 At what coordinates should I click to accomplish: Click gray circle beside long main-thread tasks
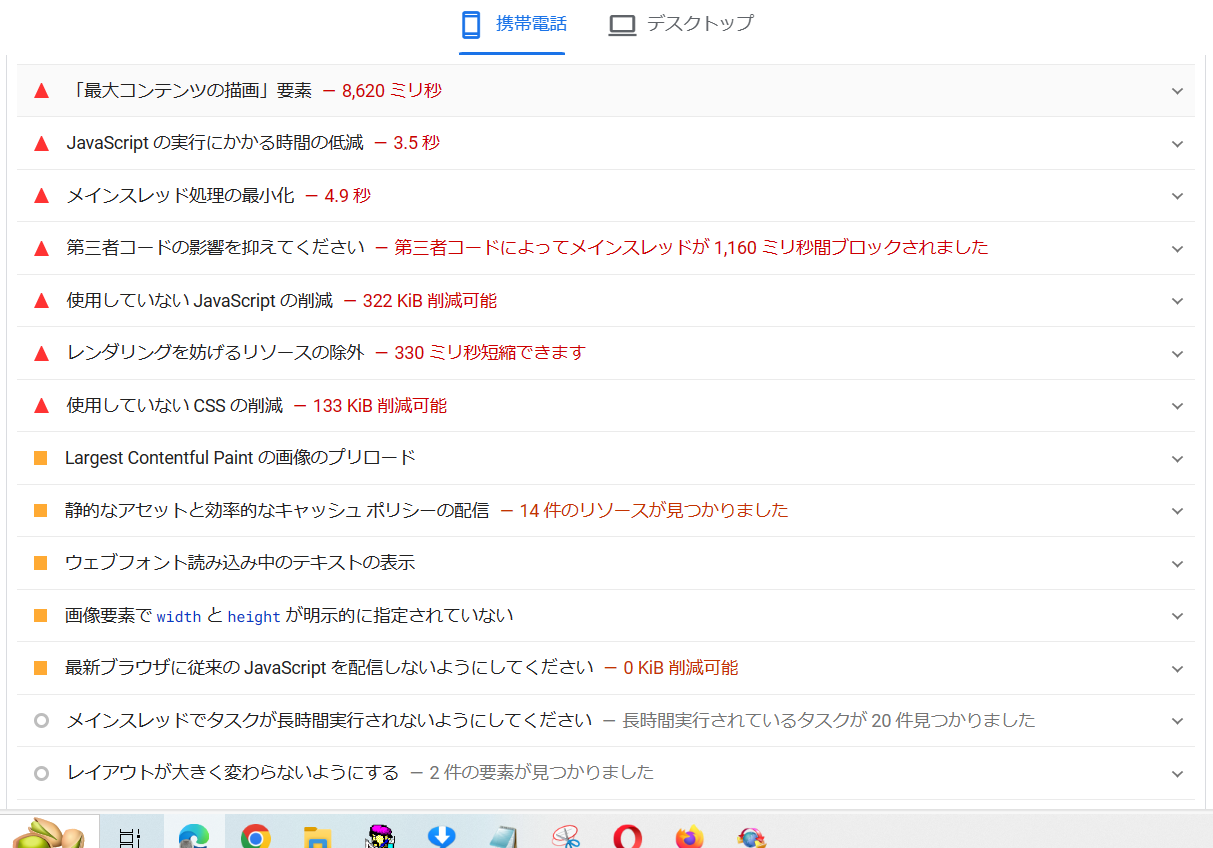click(41, 720)
